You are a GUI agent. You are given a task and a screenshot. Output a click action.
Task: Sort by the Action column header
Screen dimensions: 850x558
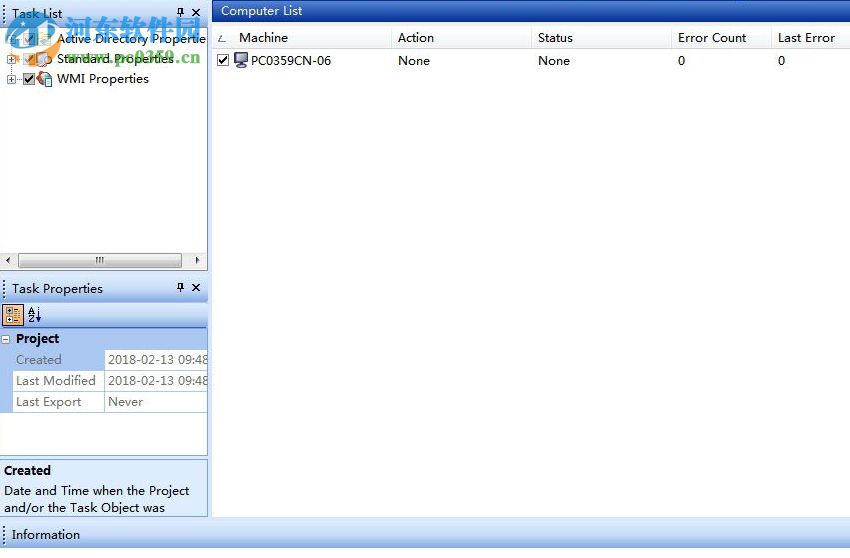461,37
